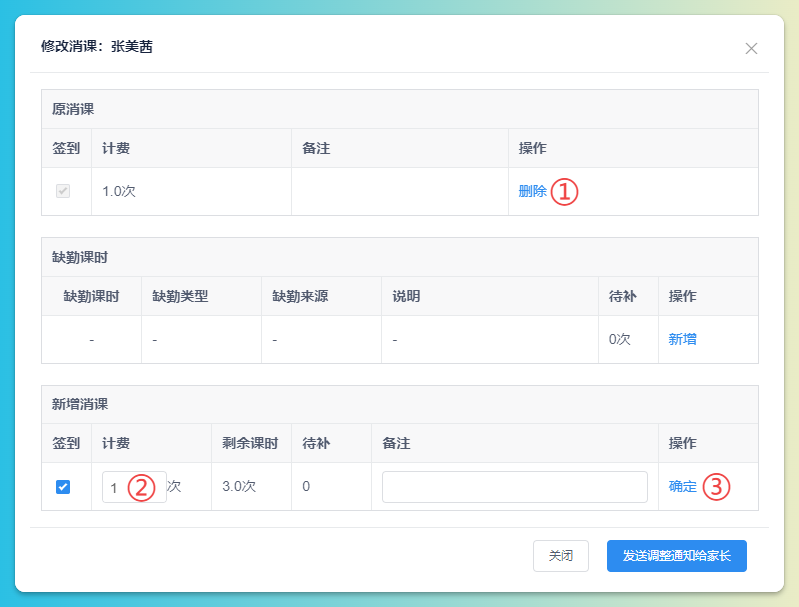Focus the 备注 text input in 新增消课
799x607 pixels.
tap(515, 487)
